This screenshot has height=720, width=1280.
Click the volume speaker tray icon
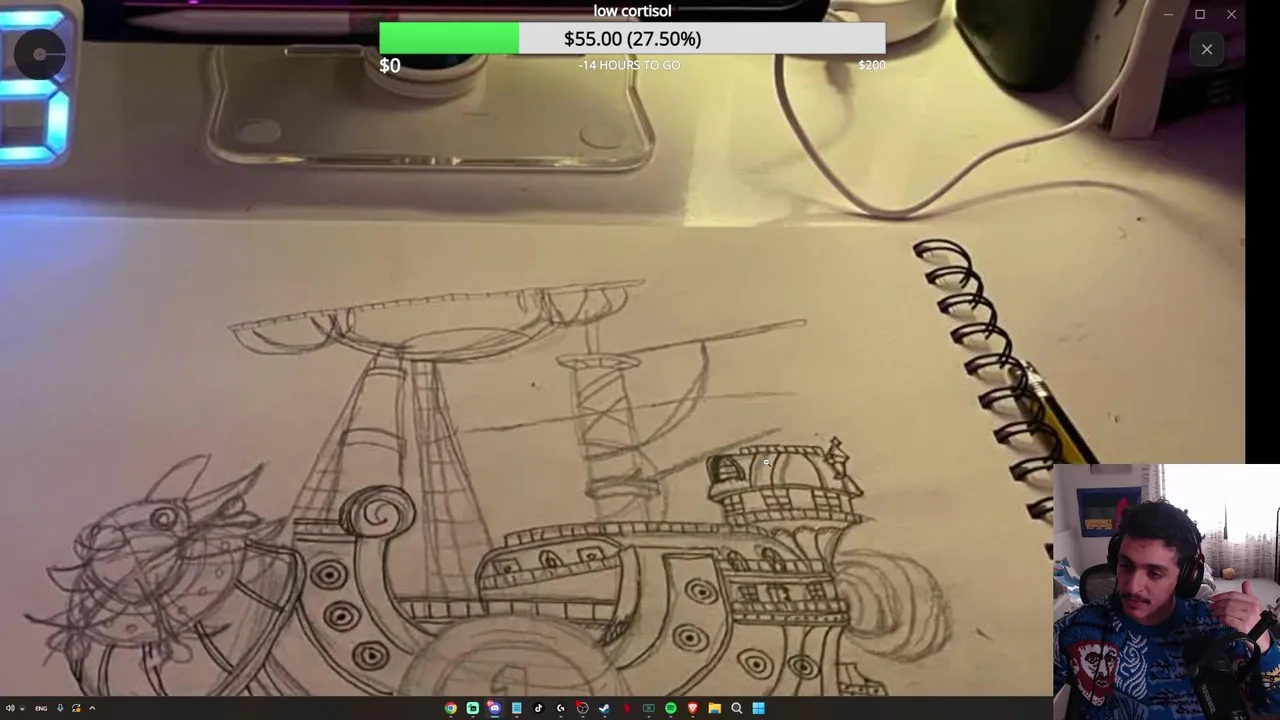coord(9,708)
